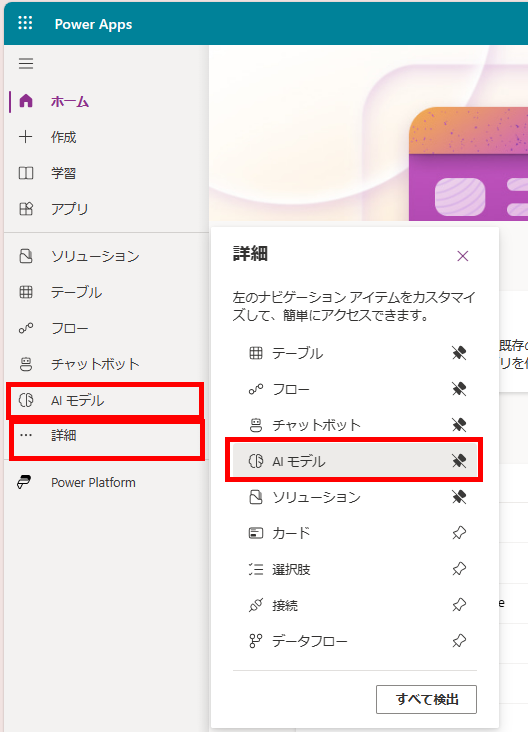Click the apps icon beside アプリ
The width and height of the screenshot is (528, 732).
(26, 209)
